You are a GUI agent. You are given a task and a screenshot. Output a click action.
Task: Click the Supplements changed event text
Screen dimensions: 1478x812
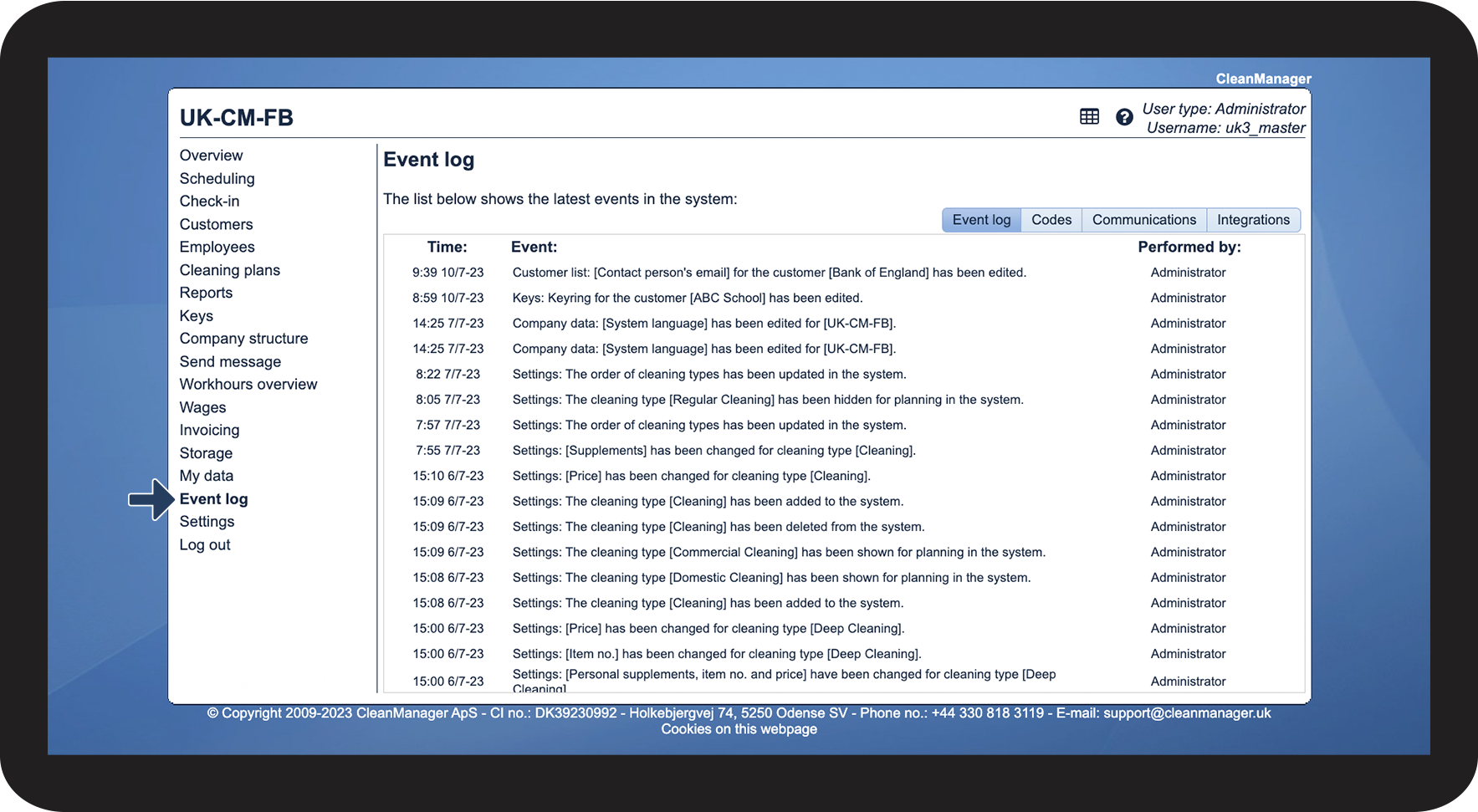coord(713,451)
